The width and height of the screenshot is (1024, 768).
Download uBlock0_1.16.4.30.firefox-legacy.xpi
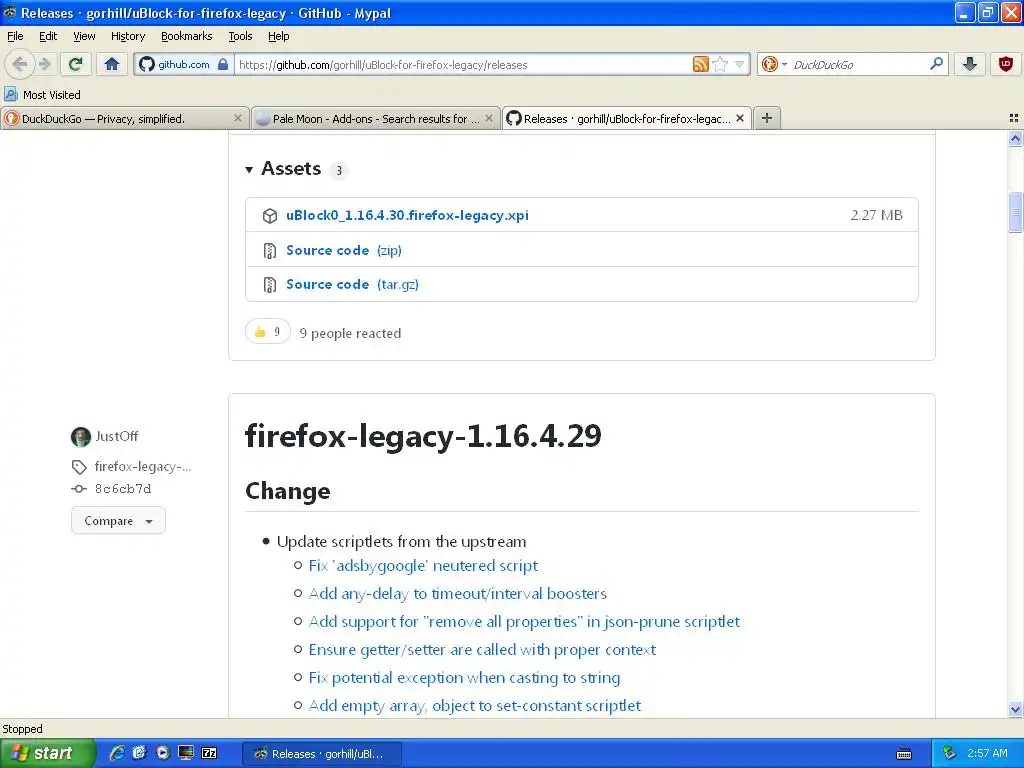pyautogui.click(x=407, y=215)
